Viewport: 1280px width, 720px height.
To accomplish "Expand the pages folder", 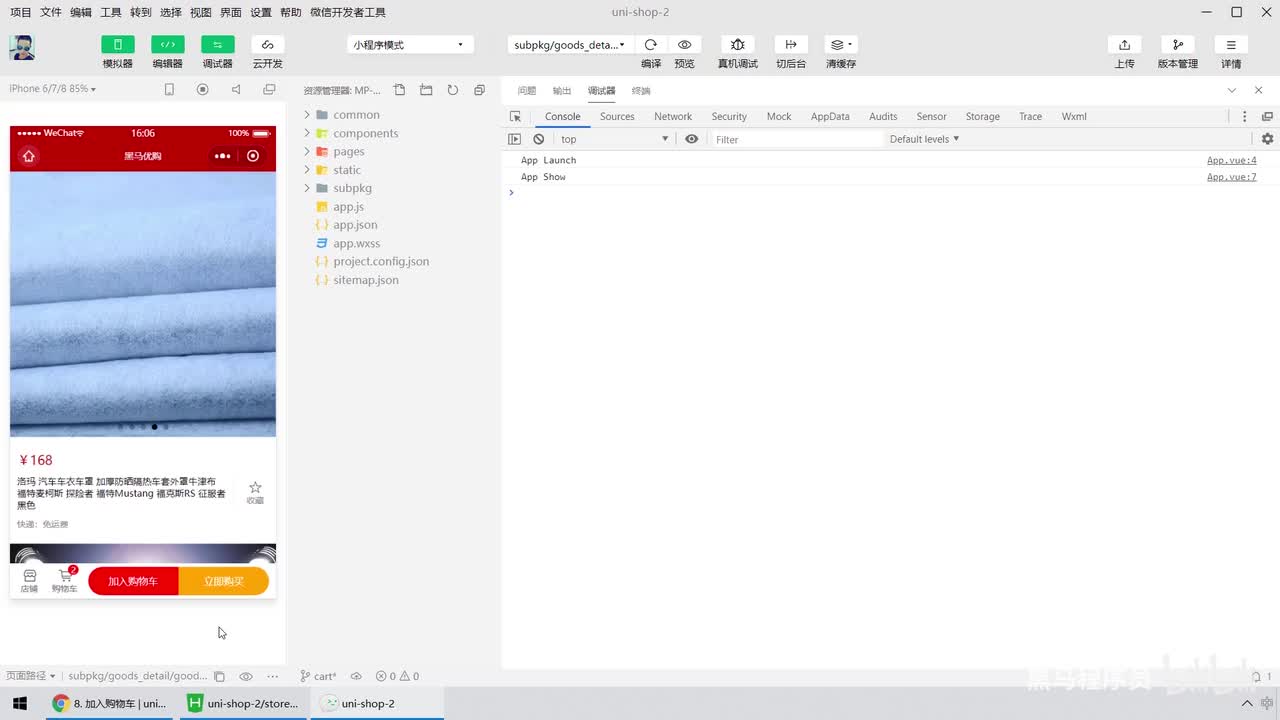I will tap(307, 151).
